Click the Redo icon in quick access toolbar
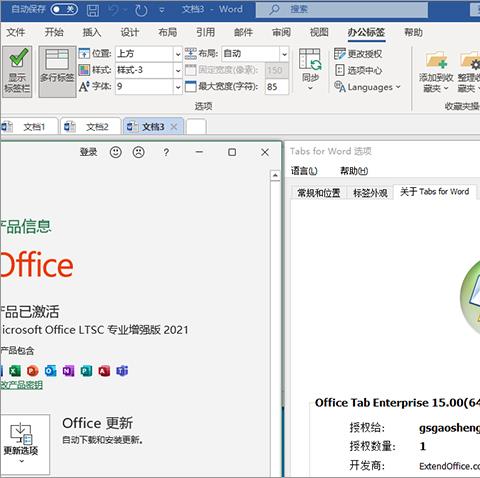This screenshot has height=478, width=480. (x=141, y=10)
